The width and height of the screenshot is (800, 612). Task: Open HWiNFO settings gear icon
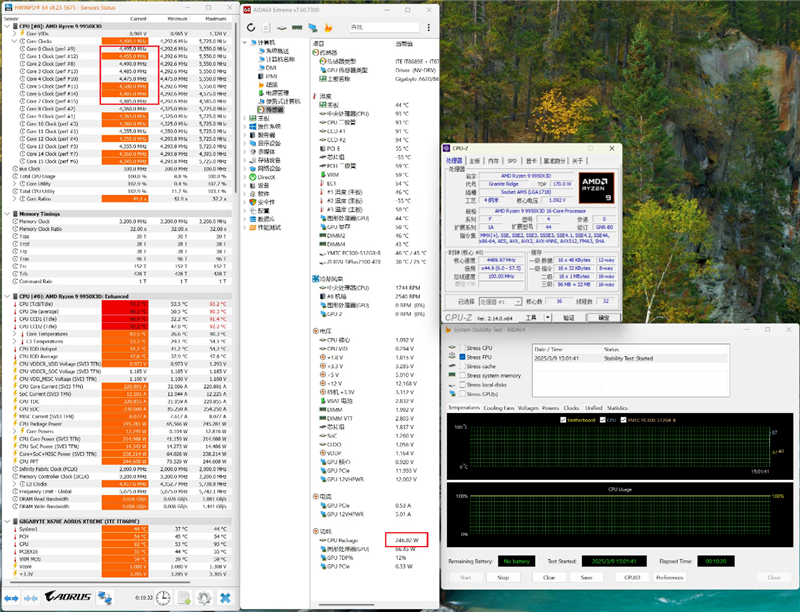point(204,597)
